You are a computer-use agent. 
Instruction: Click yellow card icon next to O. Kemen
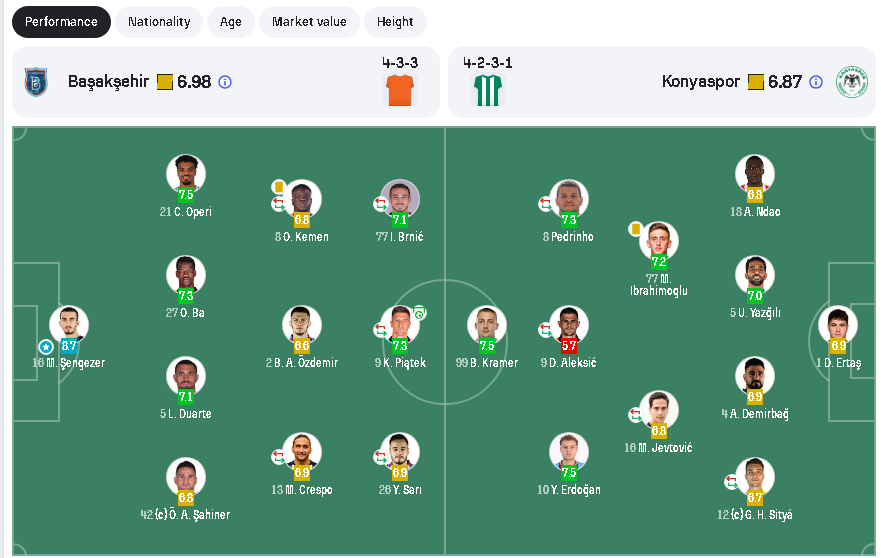pos(279,186)
